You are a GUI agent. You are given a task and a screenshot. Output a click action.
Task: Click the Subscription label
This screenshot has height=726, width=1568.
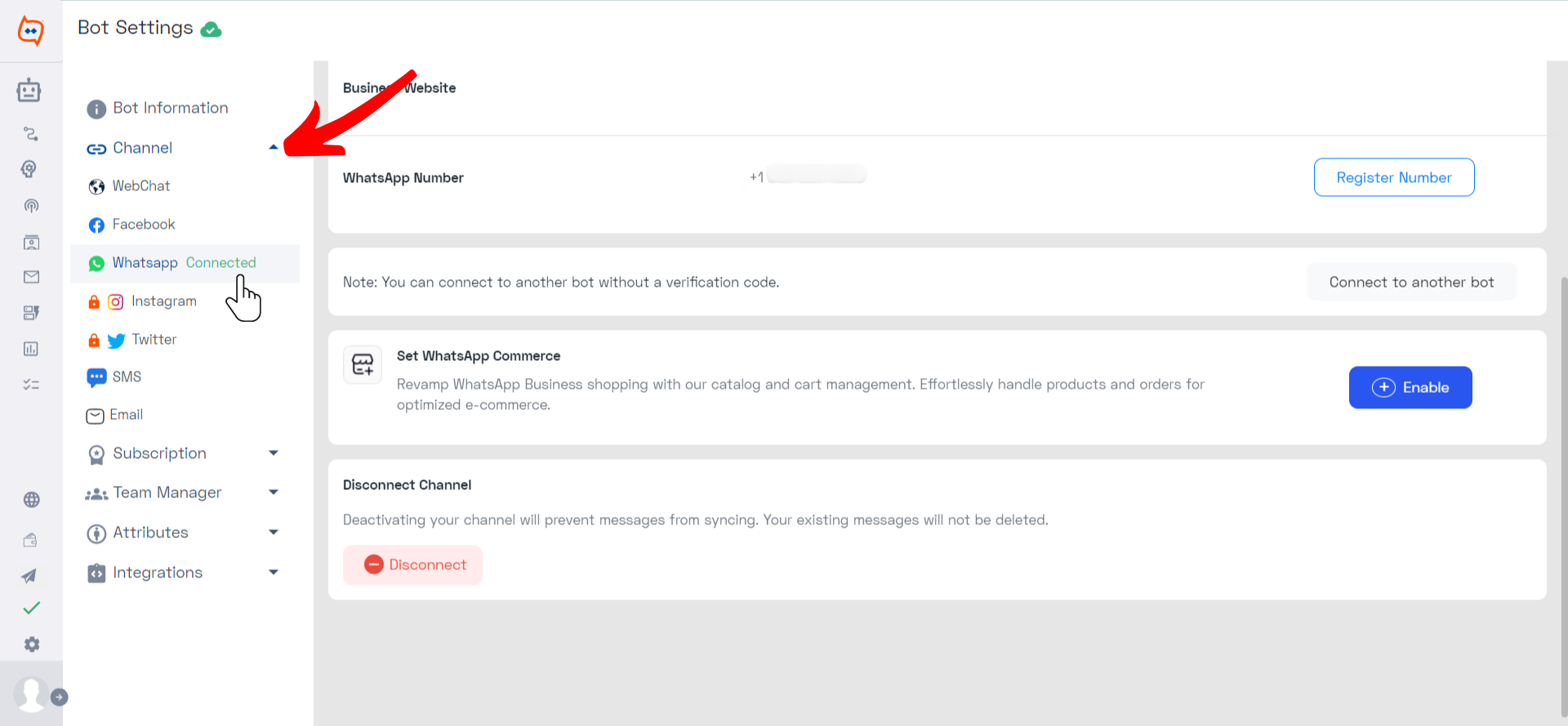point(159,453)
